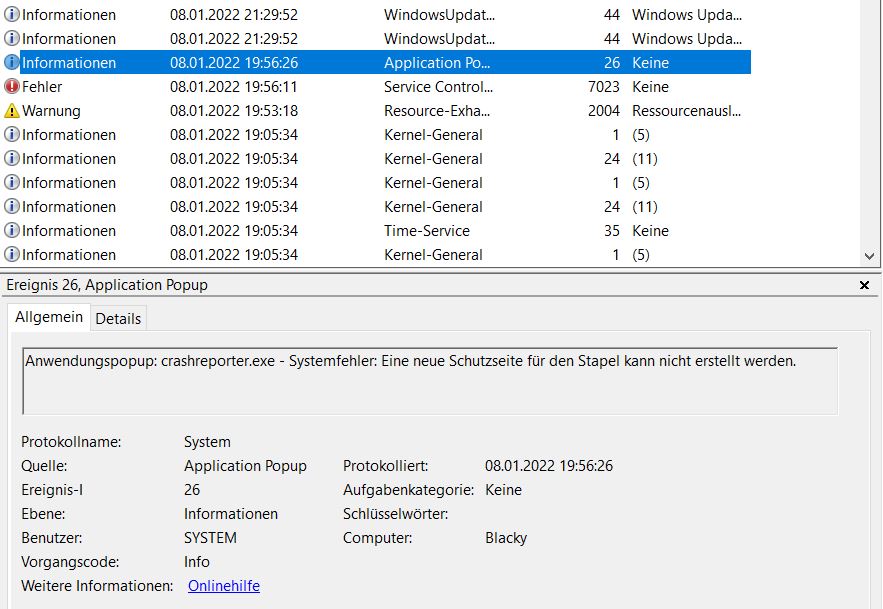Click the yellow warning icon on Resource-Exhaustion row
This screenshot has width=883, height=609.
pos(12,111)
